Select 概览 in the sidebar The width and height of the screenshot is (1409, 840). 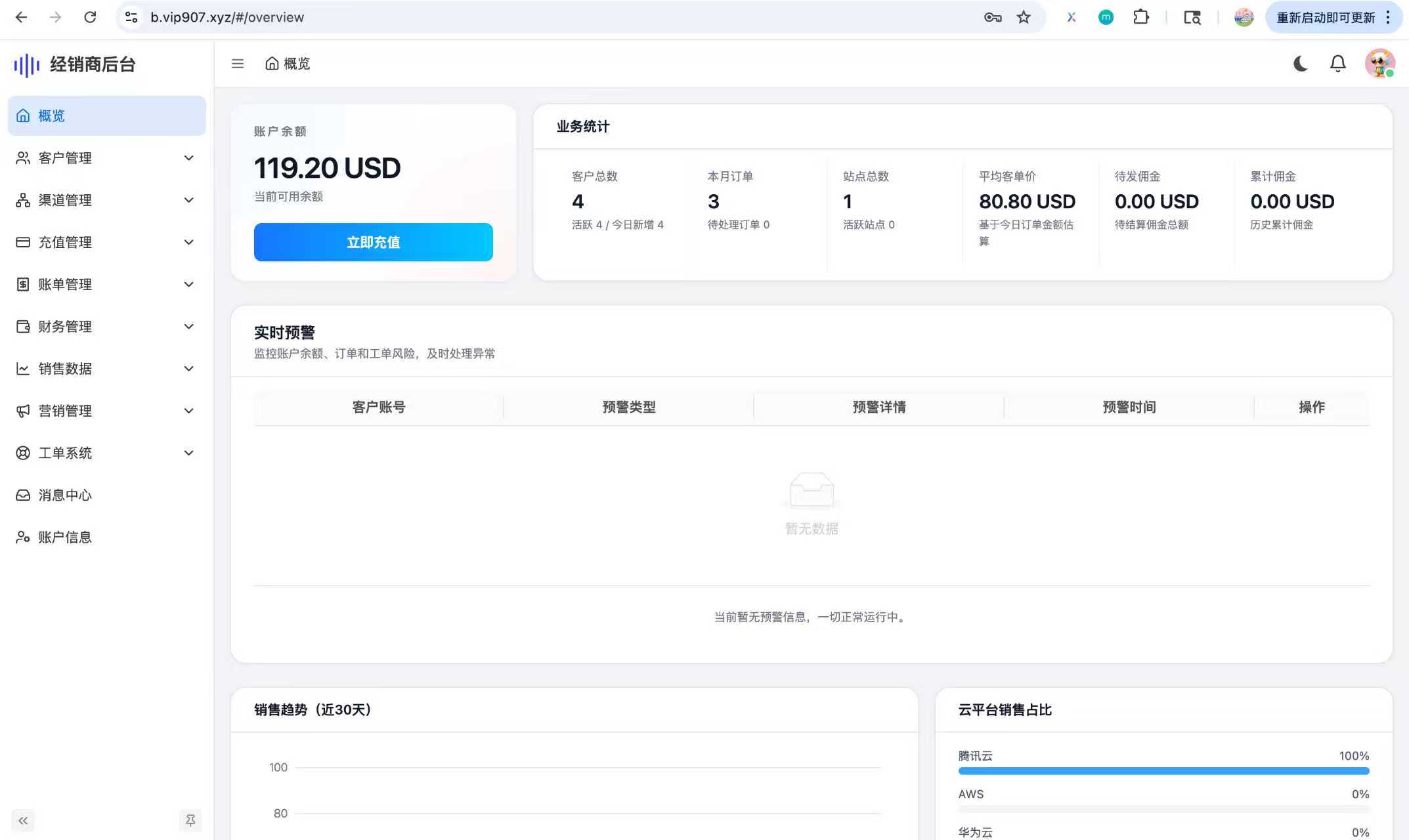[x=106, y=115]
